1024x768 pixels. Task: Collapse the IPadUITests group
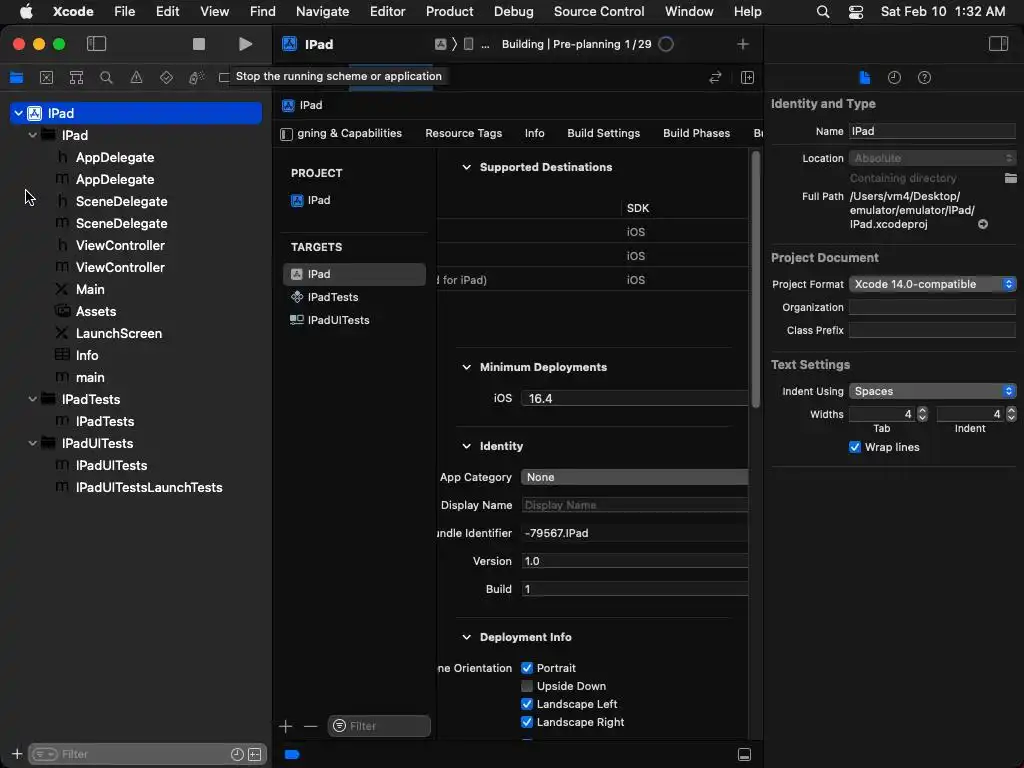click(32, 443)
